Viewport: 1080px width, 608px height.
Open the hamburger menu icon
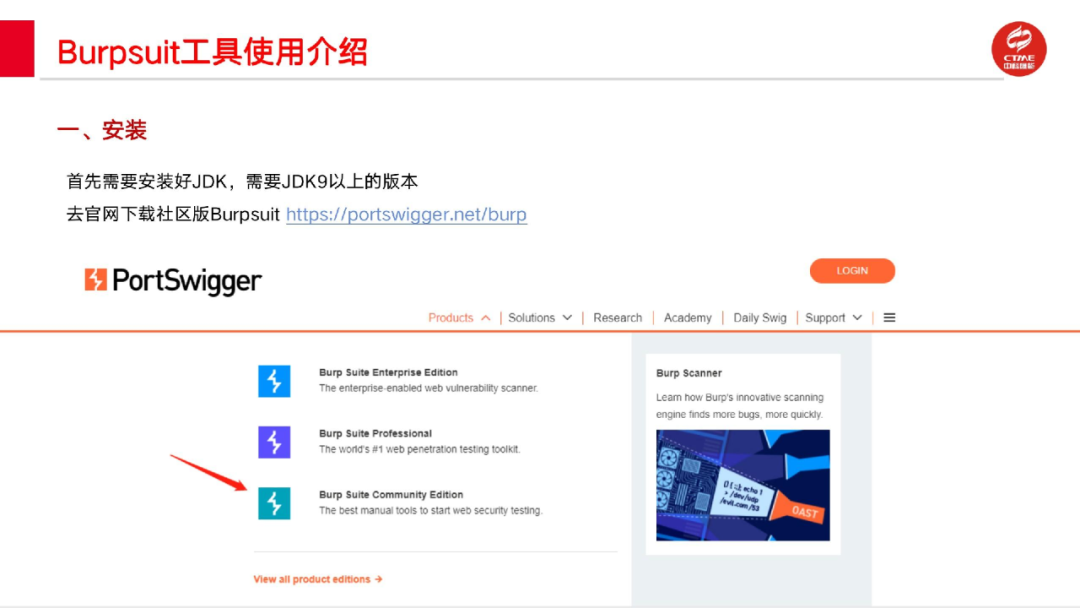(x=889, y=317)
